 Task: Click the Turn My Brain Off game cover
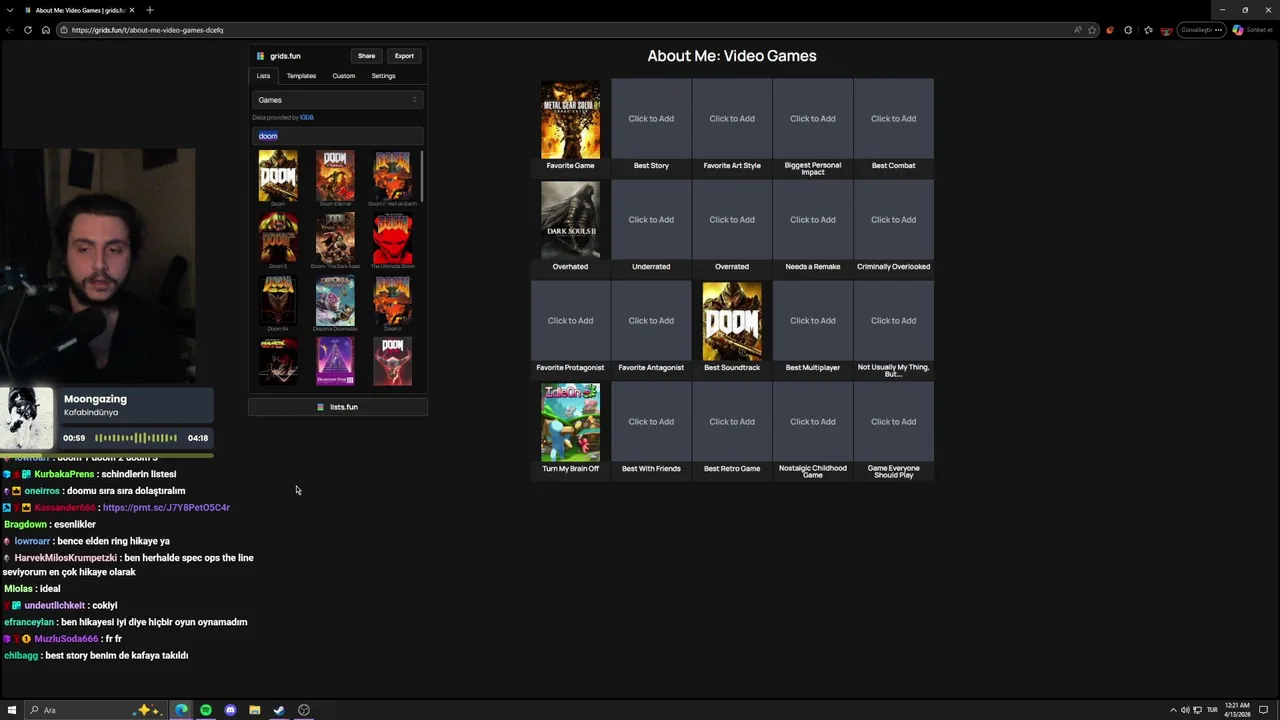(x=570, y=422)
